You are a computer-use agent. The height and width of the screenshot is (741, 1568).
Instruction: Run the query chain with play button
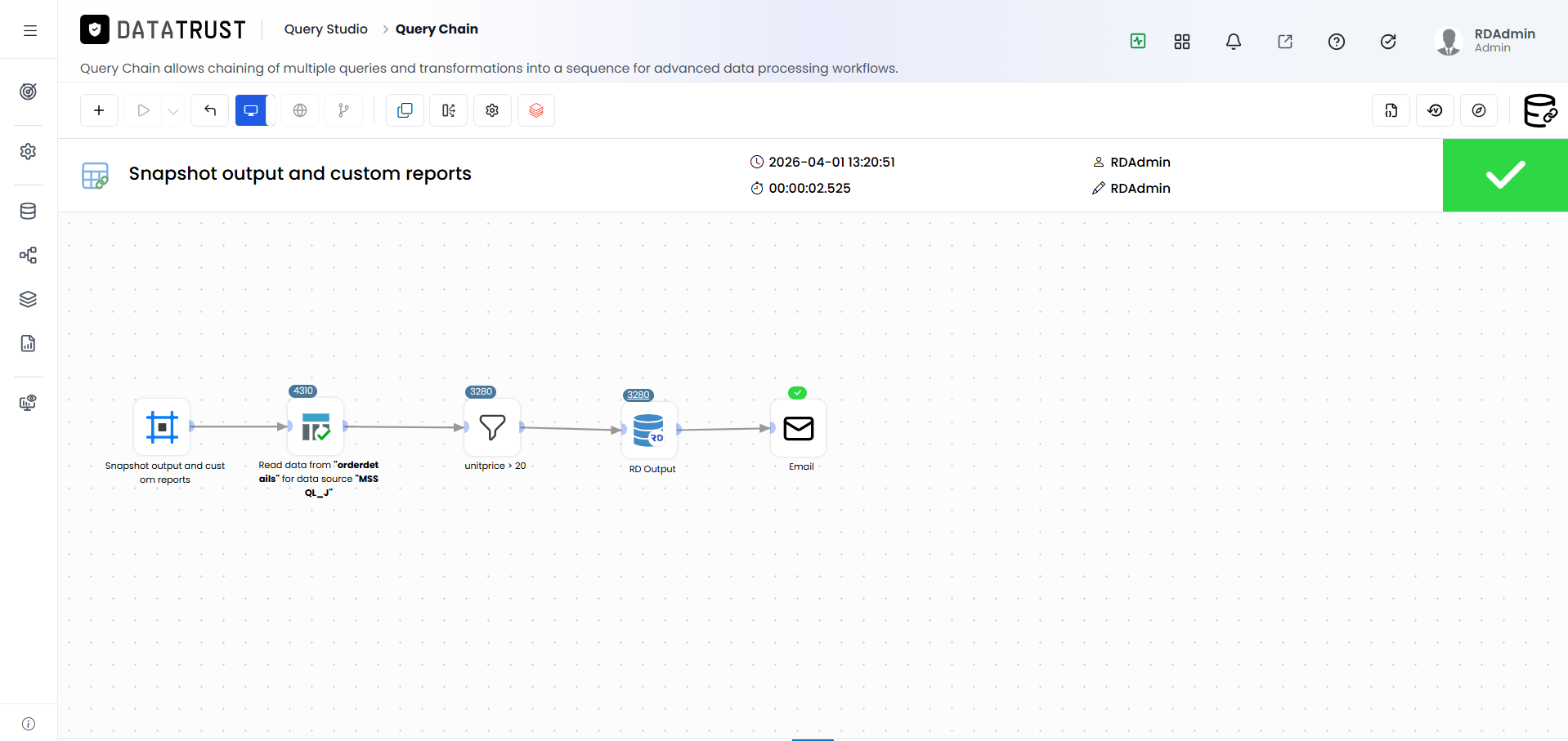tap(144, 110)
